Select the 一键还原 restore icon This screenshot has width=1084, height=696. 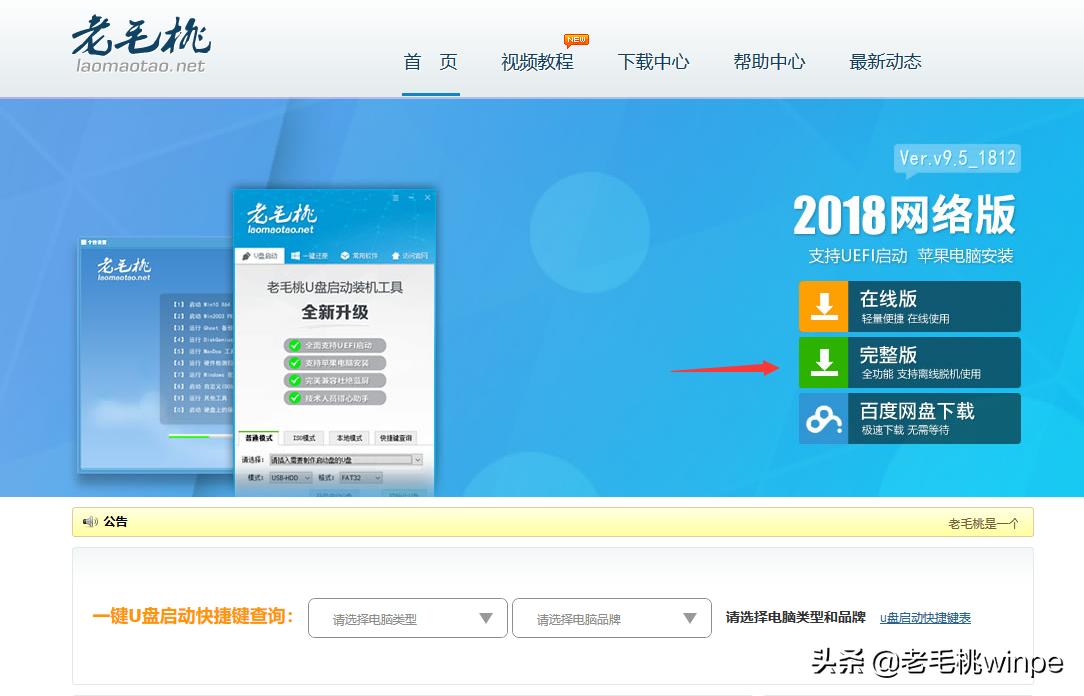point(294,256)
